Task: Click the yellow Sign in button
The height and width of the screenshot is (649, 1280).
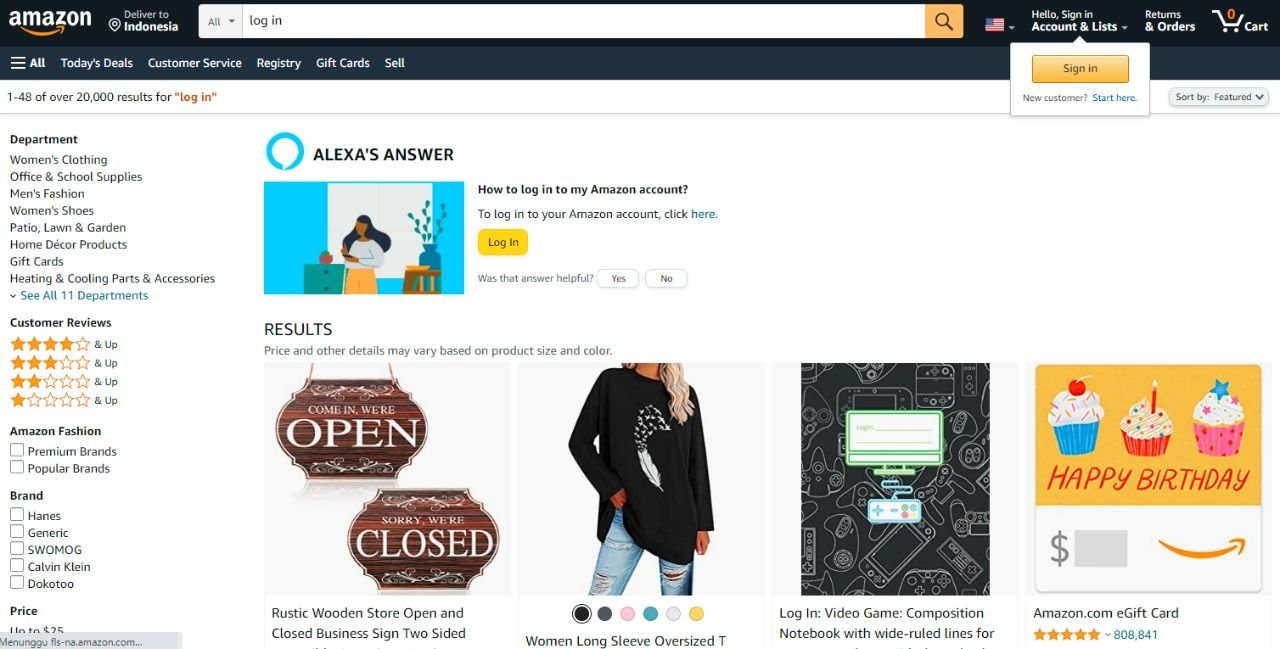Action: [x=1080, y=69]
